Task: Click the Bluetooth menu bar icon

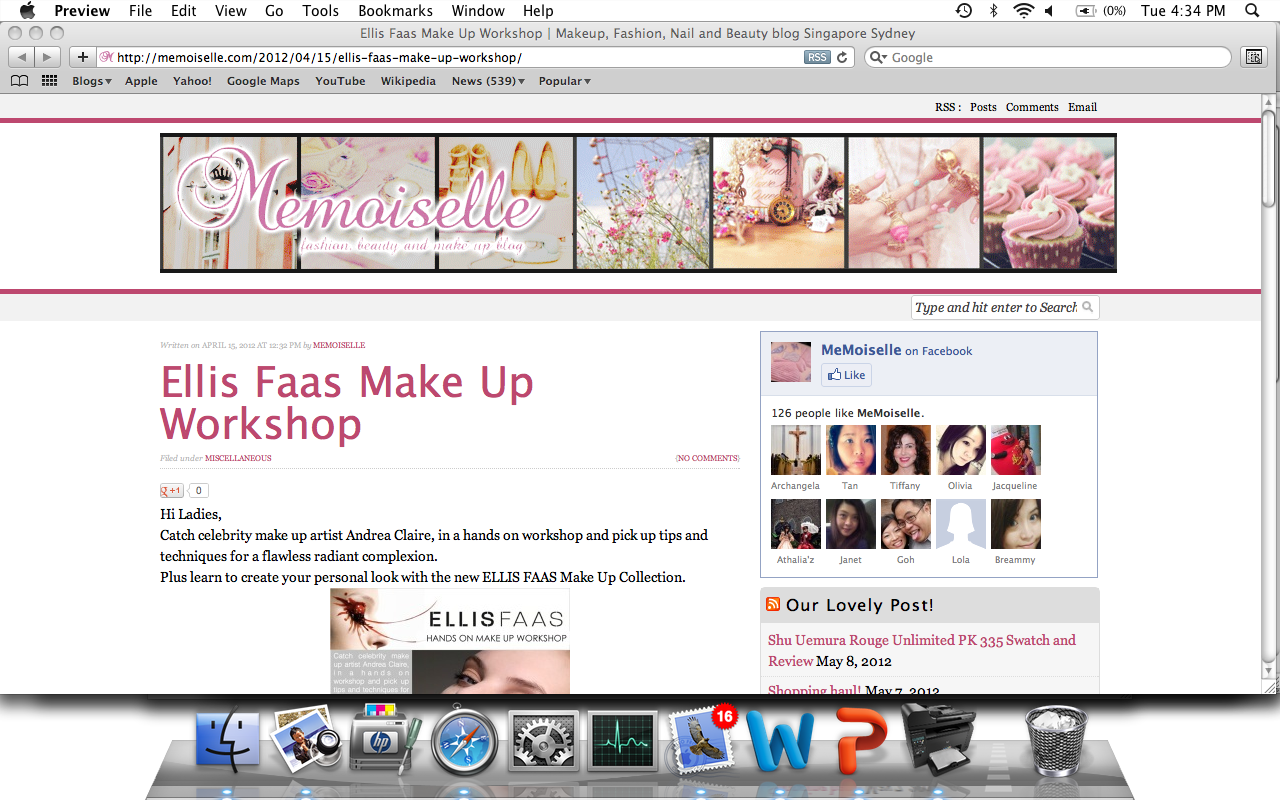Action: point(993,11)
